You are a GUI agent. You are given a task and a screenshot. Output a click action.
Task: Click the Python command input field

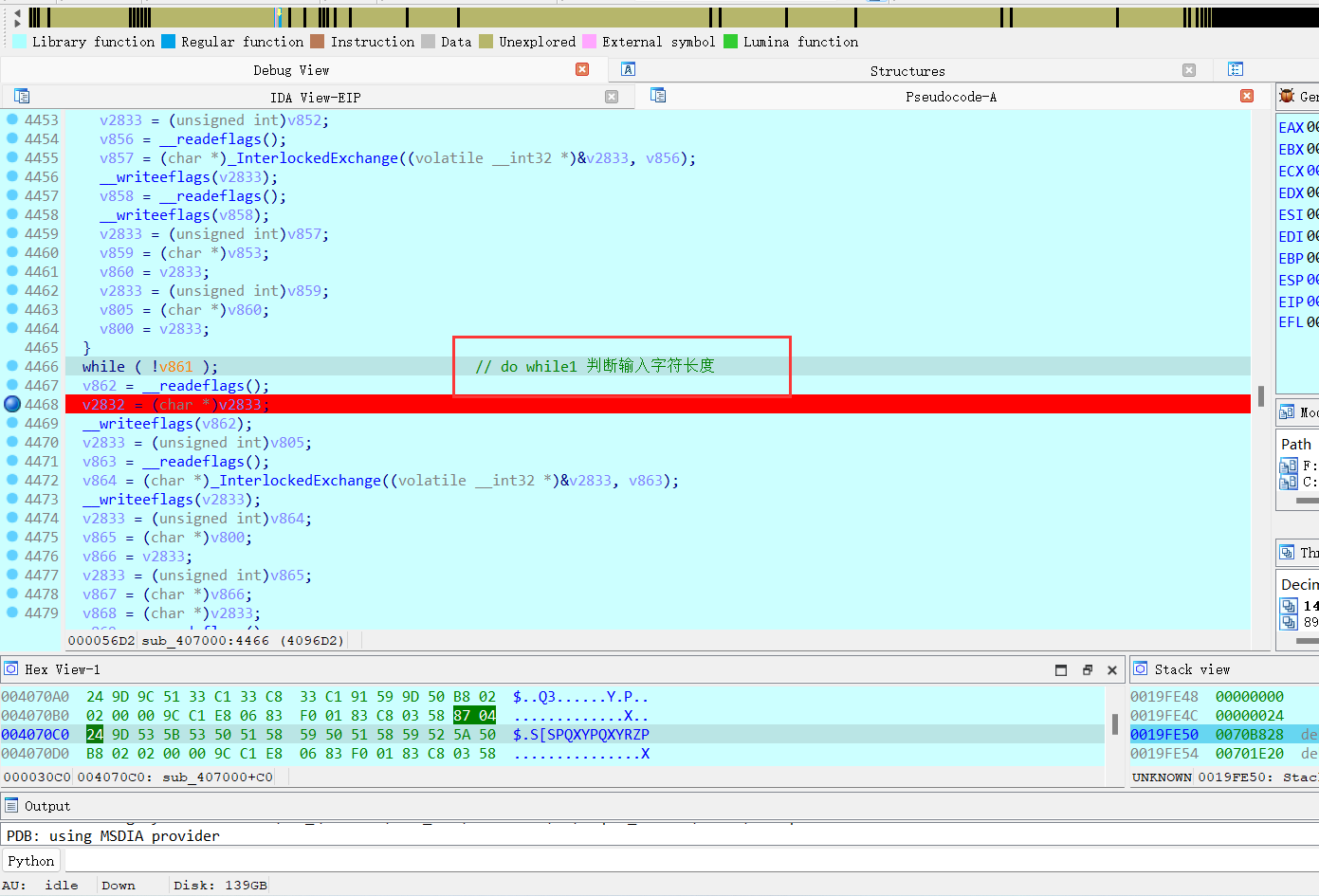pyautogui.click(x=690, y=861)
